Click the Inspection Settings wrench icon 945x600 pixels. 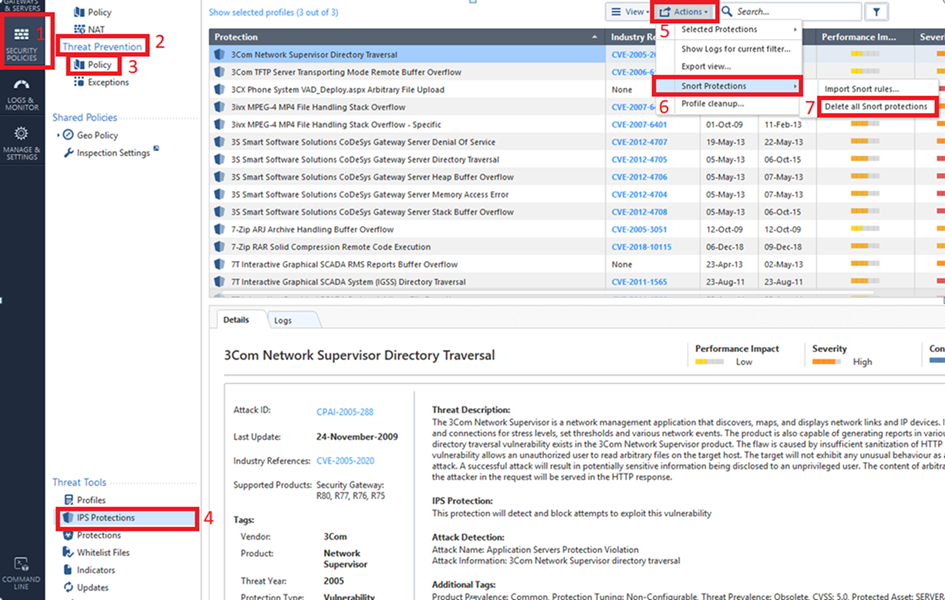click(x=68, y=153)
